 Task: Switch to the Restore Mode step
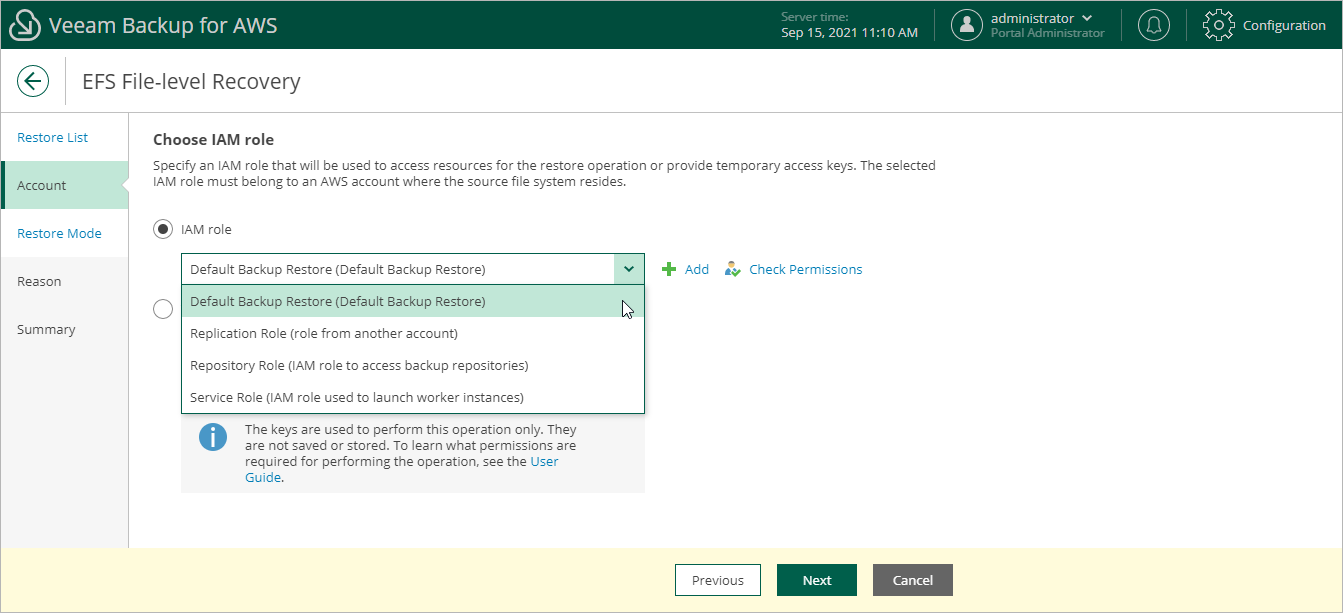click(59, 233)
